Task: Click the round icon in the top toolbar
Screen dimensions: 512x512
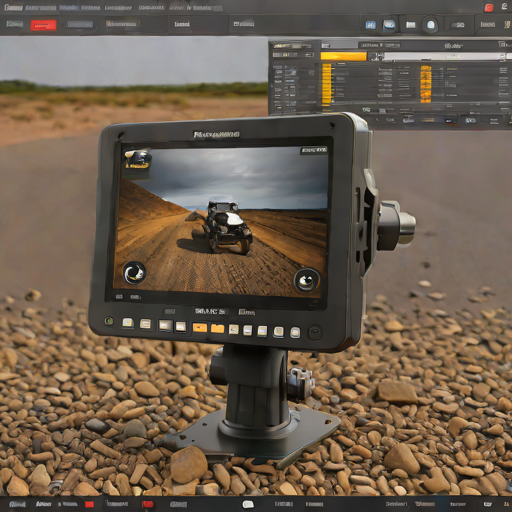Action: point(431,25)
